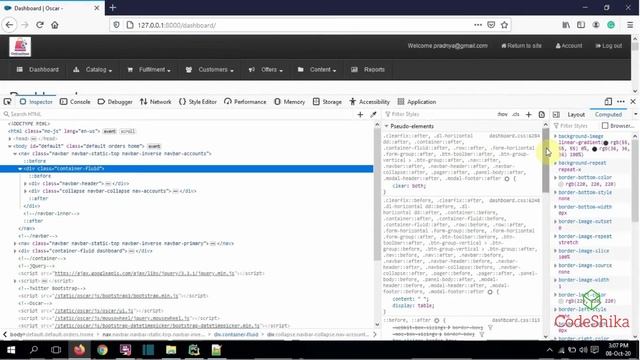Collapse the div container-fluid node
This screenshot has width=640, height=360.
20,169
